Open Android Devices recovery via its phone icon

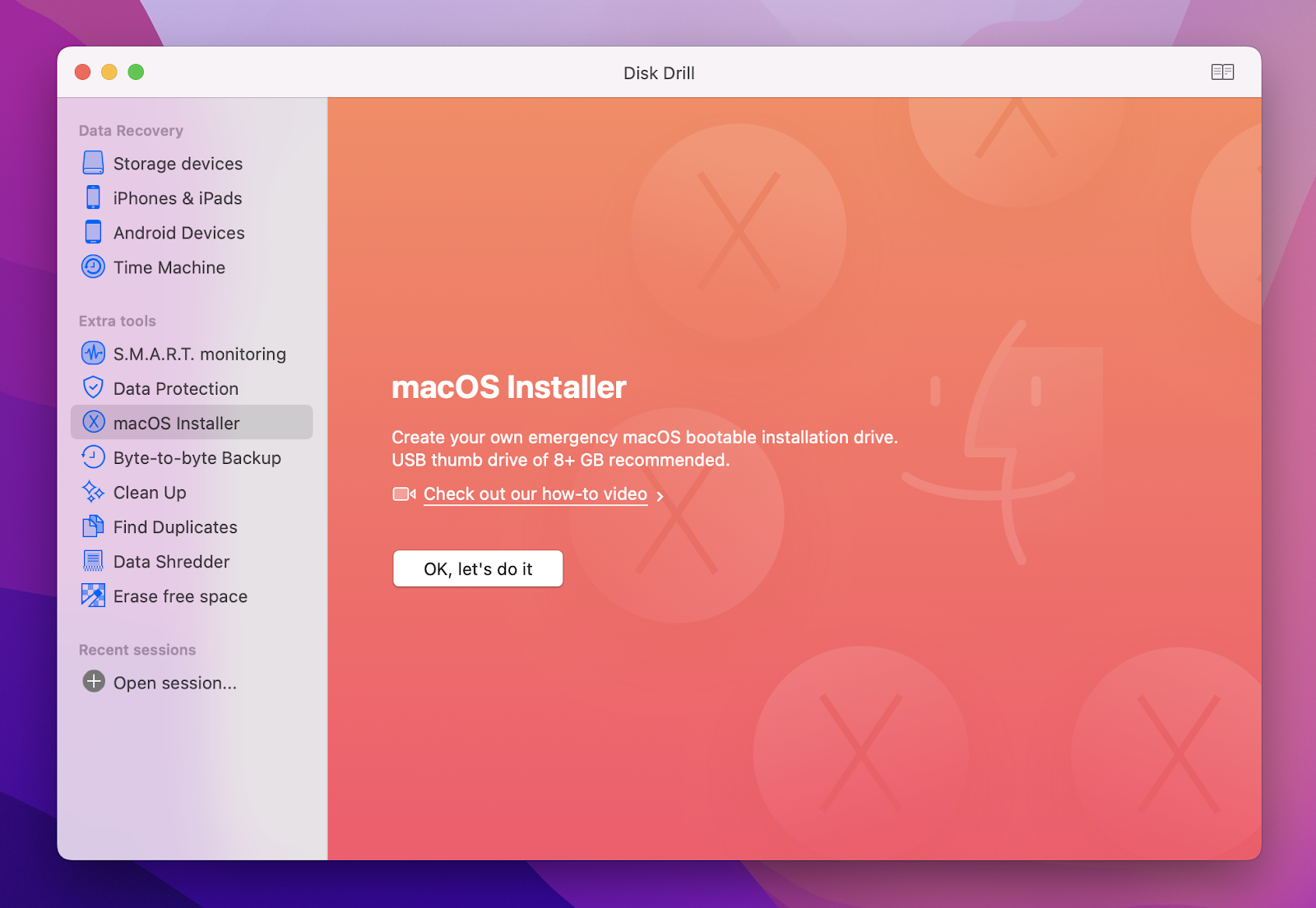point(93,232)
